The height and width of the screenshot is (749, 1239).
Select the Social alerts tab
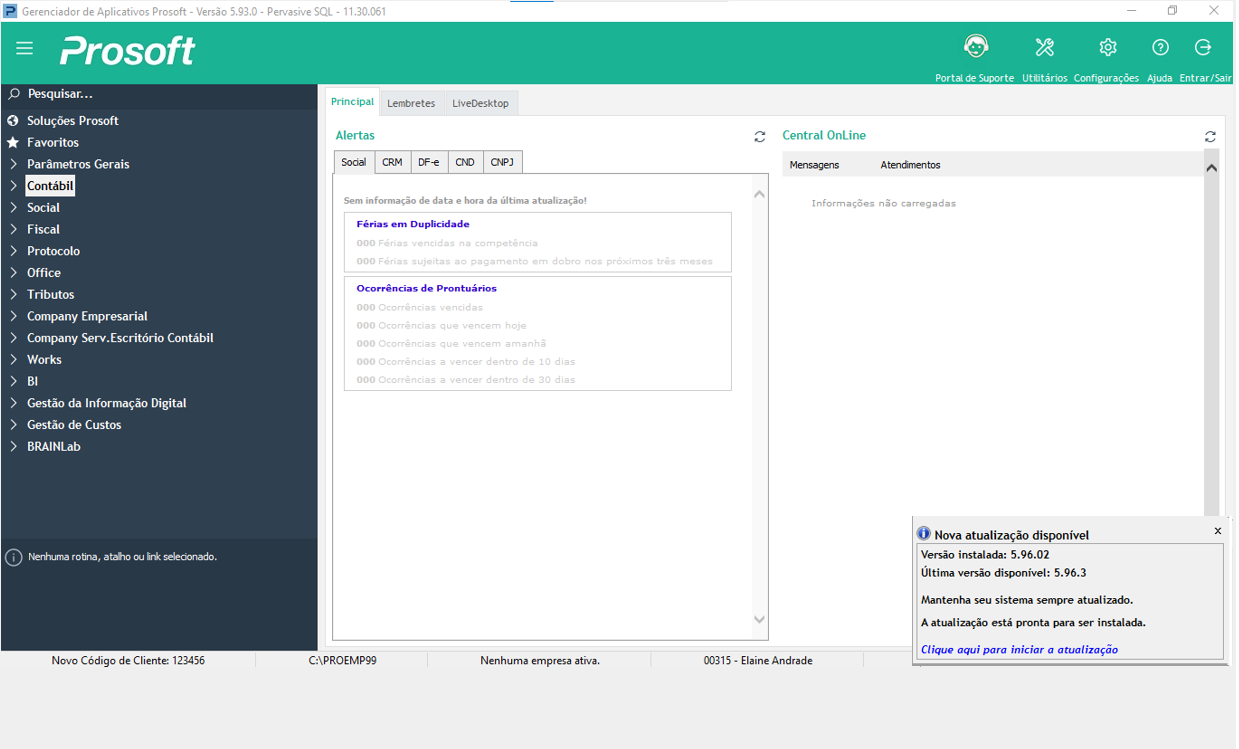[x=354, y=162]
